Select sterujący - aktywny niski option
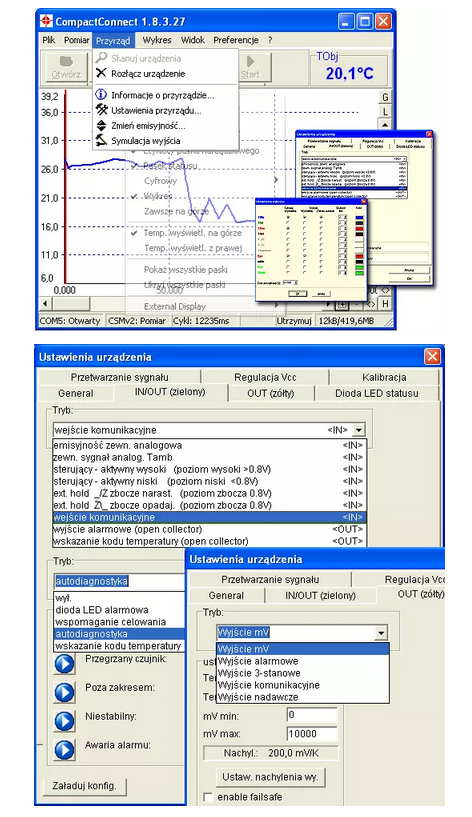The width and height of the screenshot is (472, 817). (209, 481)
